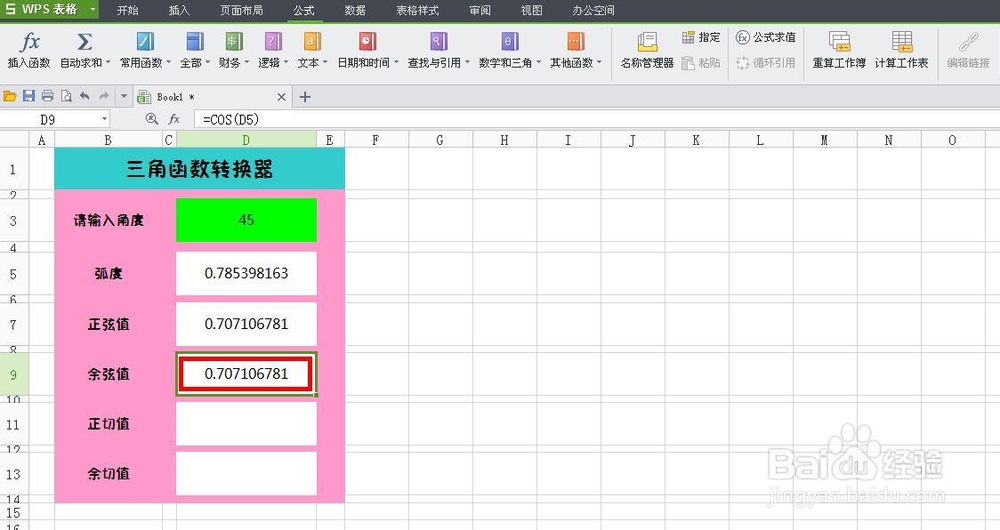
Task: Click the print preview icon
Action: tap(66, 96)
